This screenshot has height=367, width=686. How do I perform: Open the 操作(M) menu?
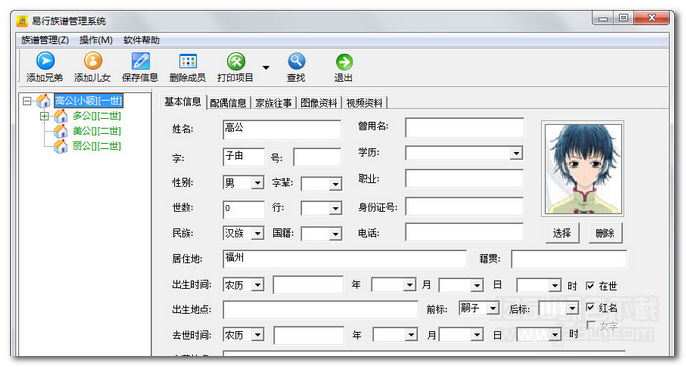[x=96, y=40]
